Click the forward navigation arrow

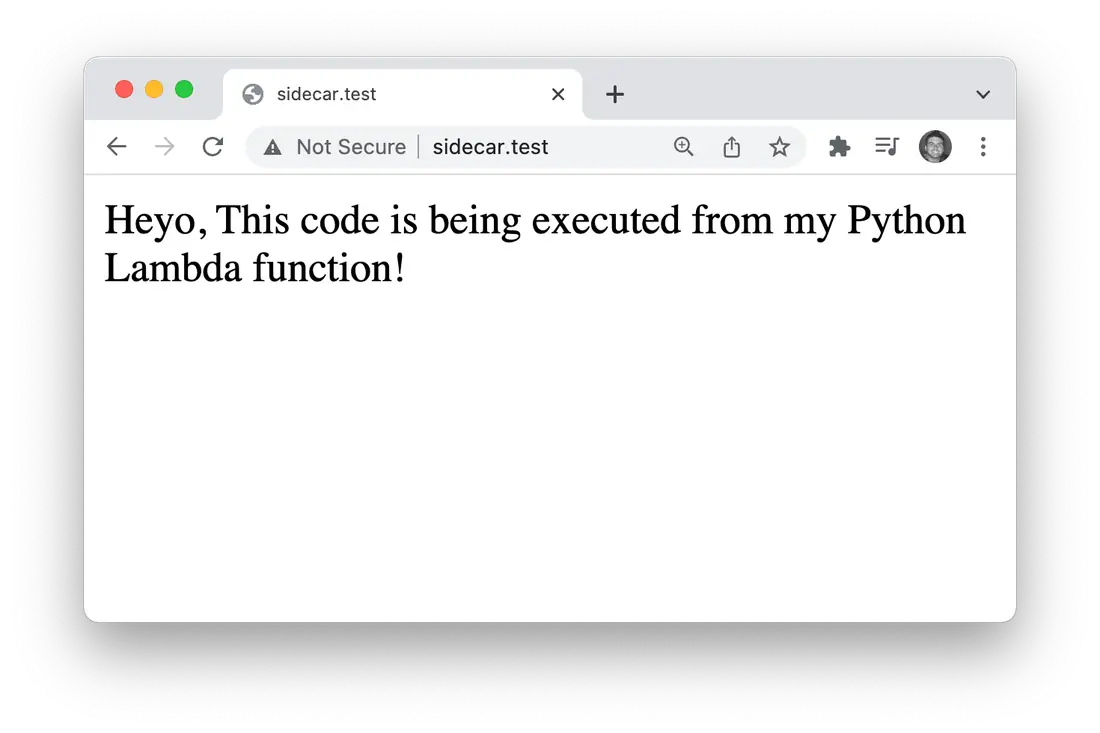(x=164, y=147)
